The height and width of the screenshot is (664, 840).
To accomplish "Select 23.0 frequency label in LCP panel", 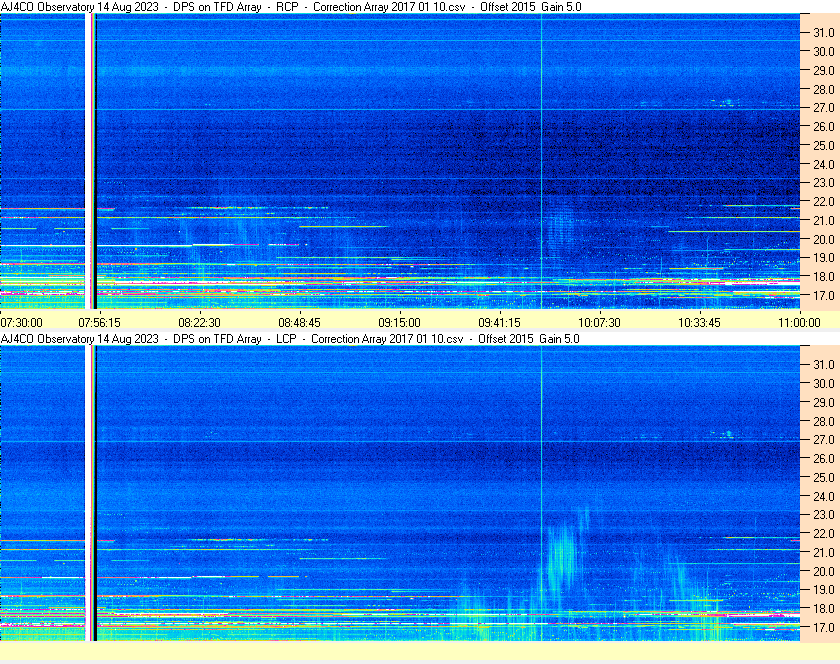I will coord(824,514).
